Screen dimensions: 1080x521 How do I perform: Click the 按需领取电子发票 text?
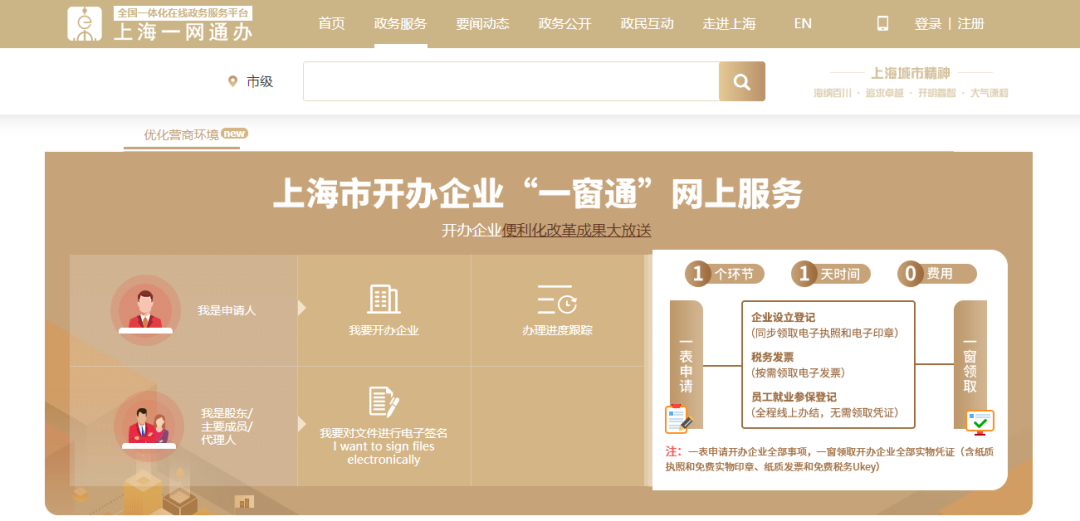point(799,373)
